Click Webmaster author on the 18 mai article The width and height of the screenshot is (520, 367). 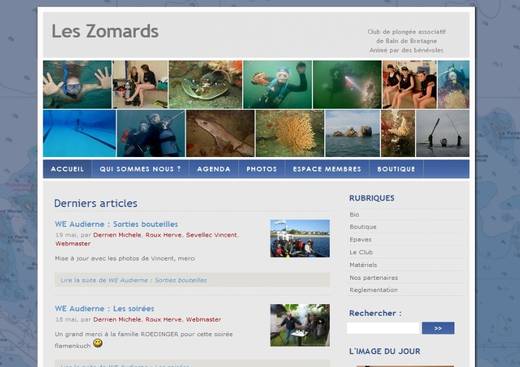click(203, 319)
